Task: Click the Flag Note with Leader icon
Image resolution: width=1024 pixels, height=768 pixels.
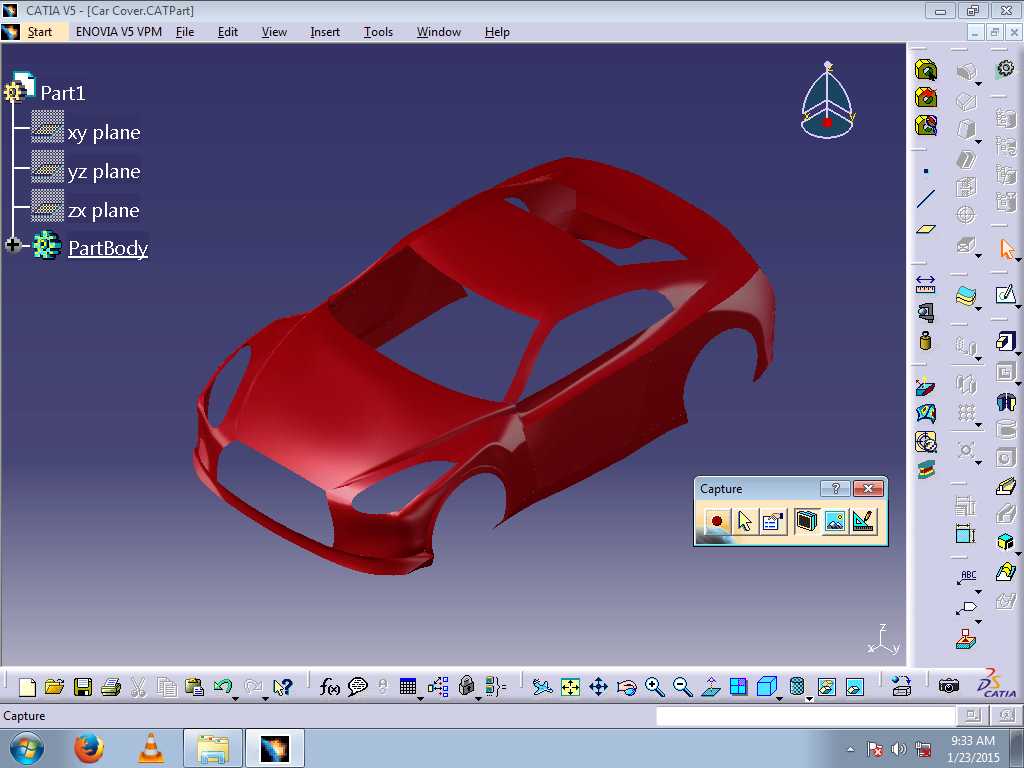Action: tap(966, 608)
